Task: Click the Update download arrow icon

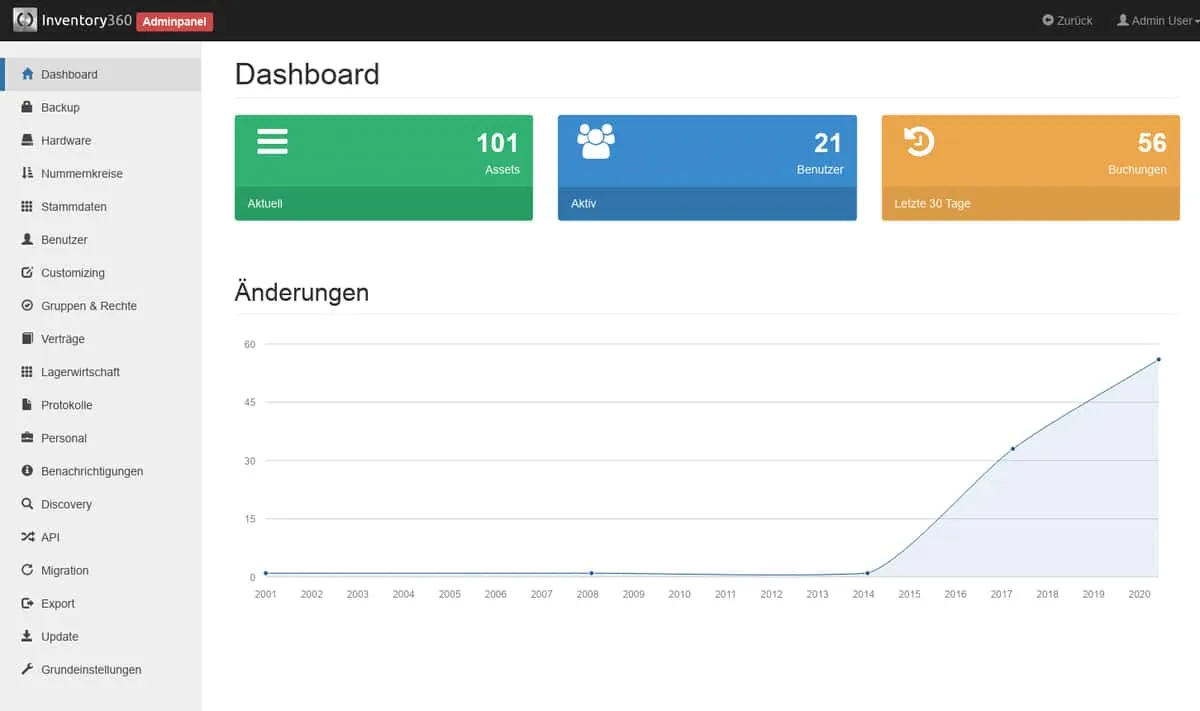Action: click(x=27, y=636)
